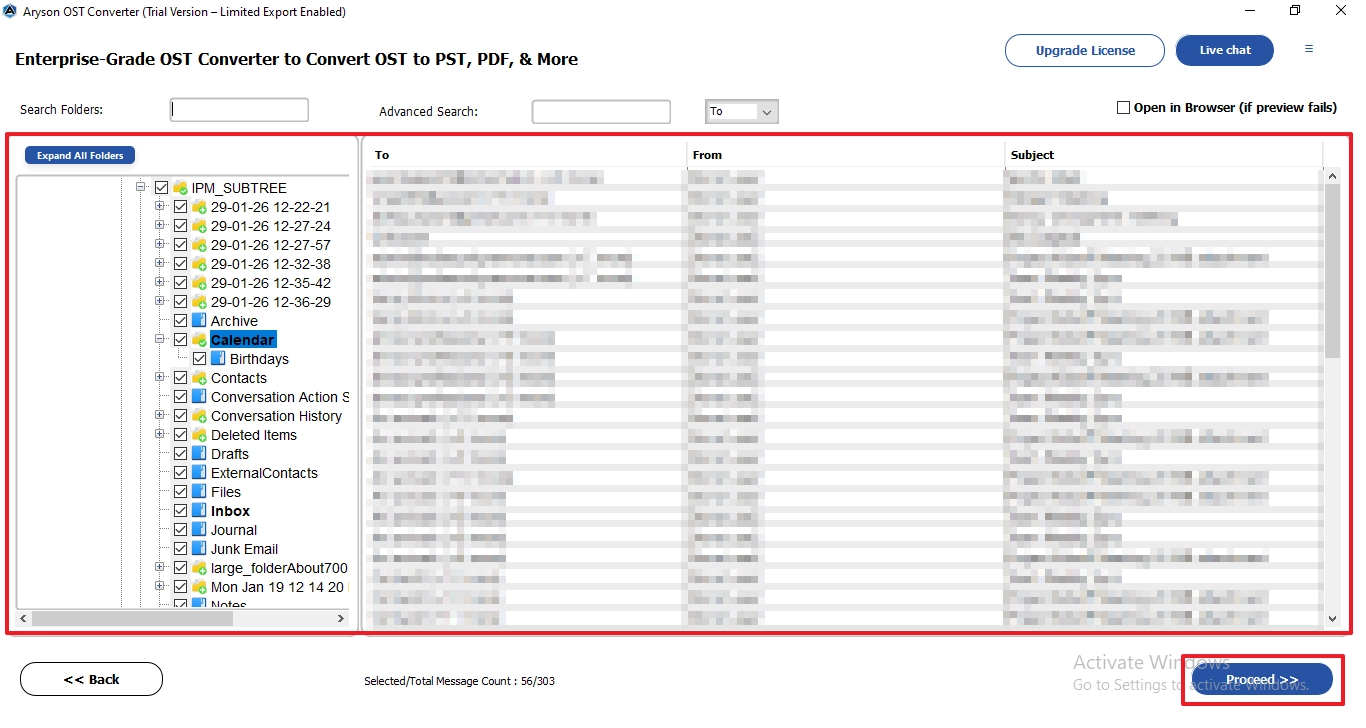The height and width of the screenshot is (728, 1366).
Task: Click the Selected/Total Message Count text
Action: pos(459,681)
